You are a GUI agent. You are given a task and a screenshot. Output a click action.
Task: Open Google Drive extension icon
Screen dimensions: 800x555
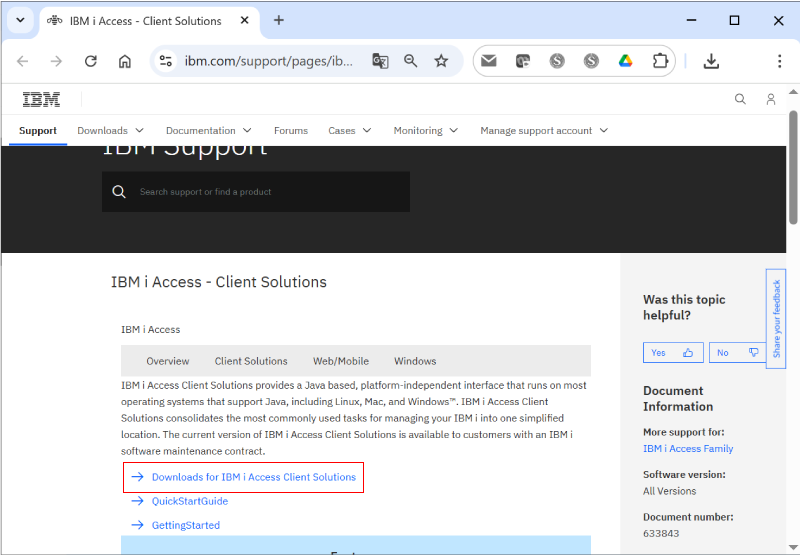coord(626,61)
